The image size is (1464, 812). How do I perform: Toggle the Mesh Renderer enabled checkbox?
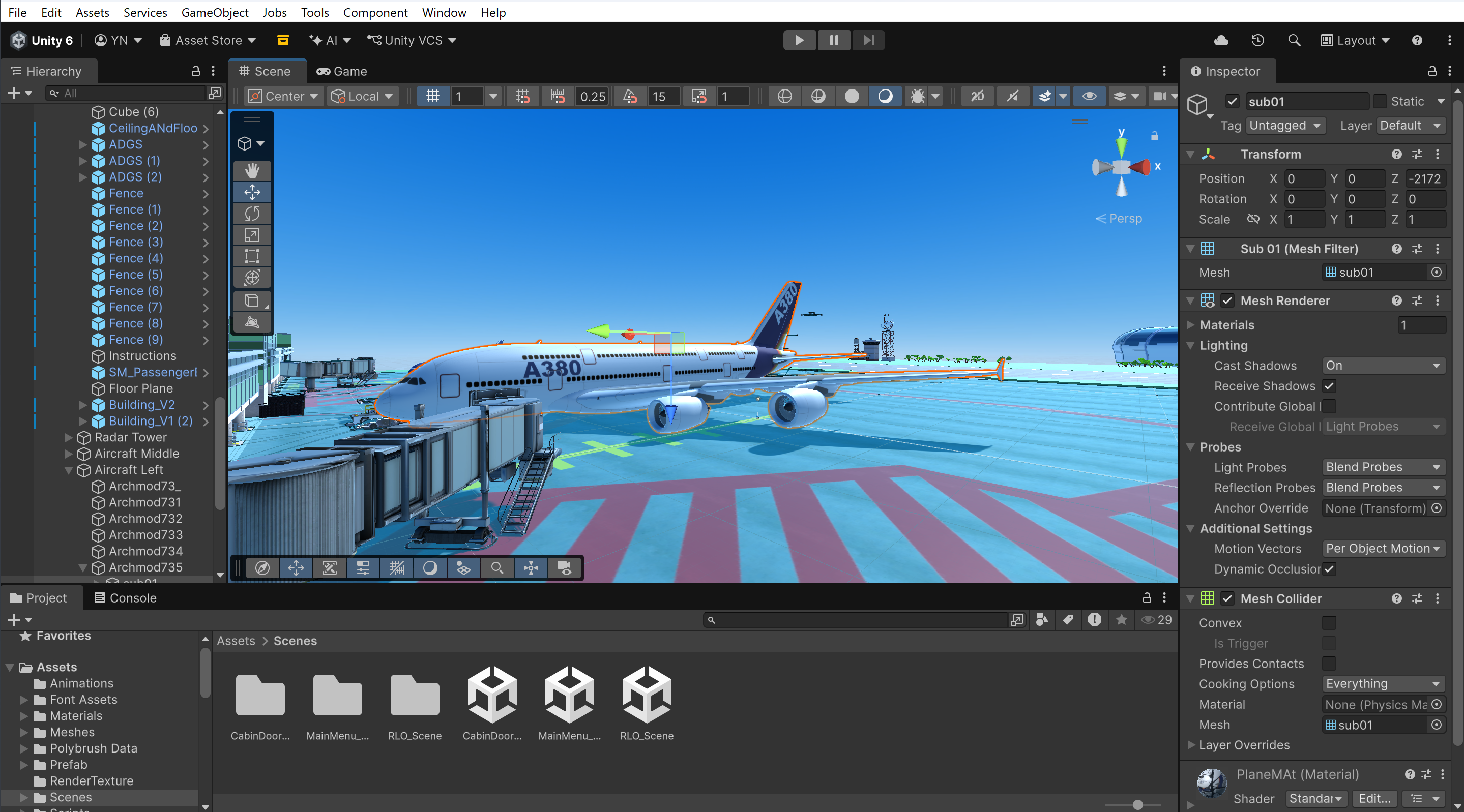[1227, 300]
